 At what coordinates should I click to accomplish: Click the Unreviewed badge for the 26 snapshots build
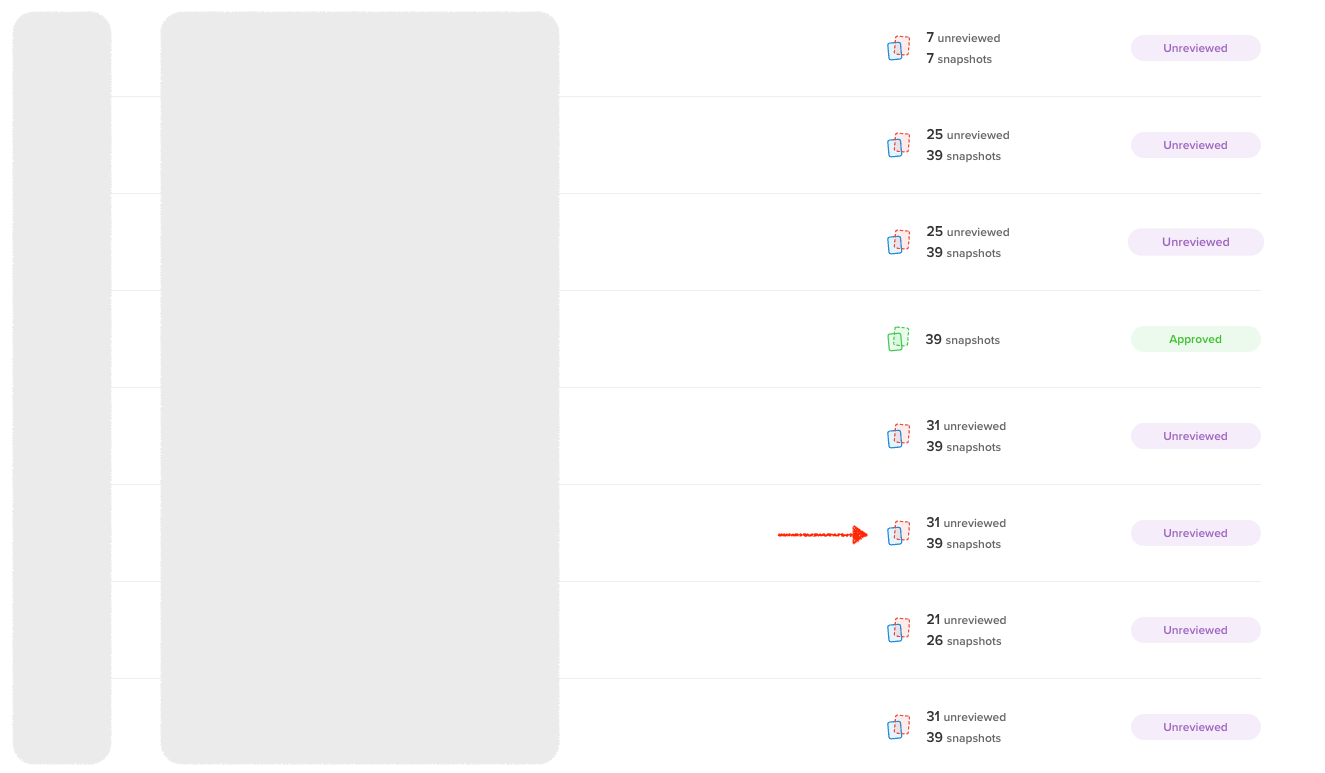pos(1195,630)
